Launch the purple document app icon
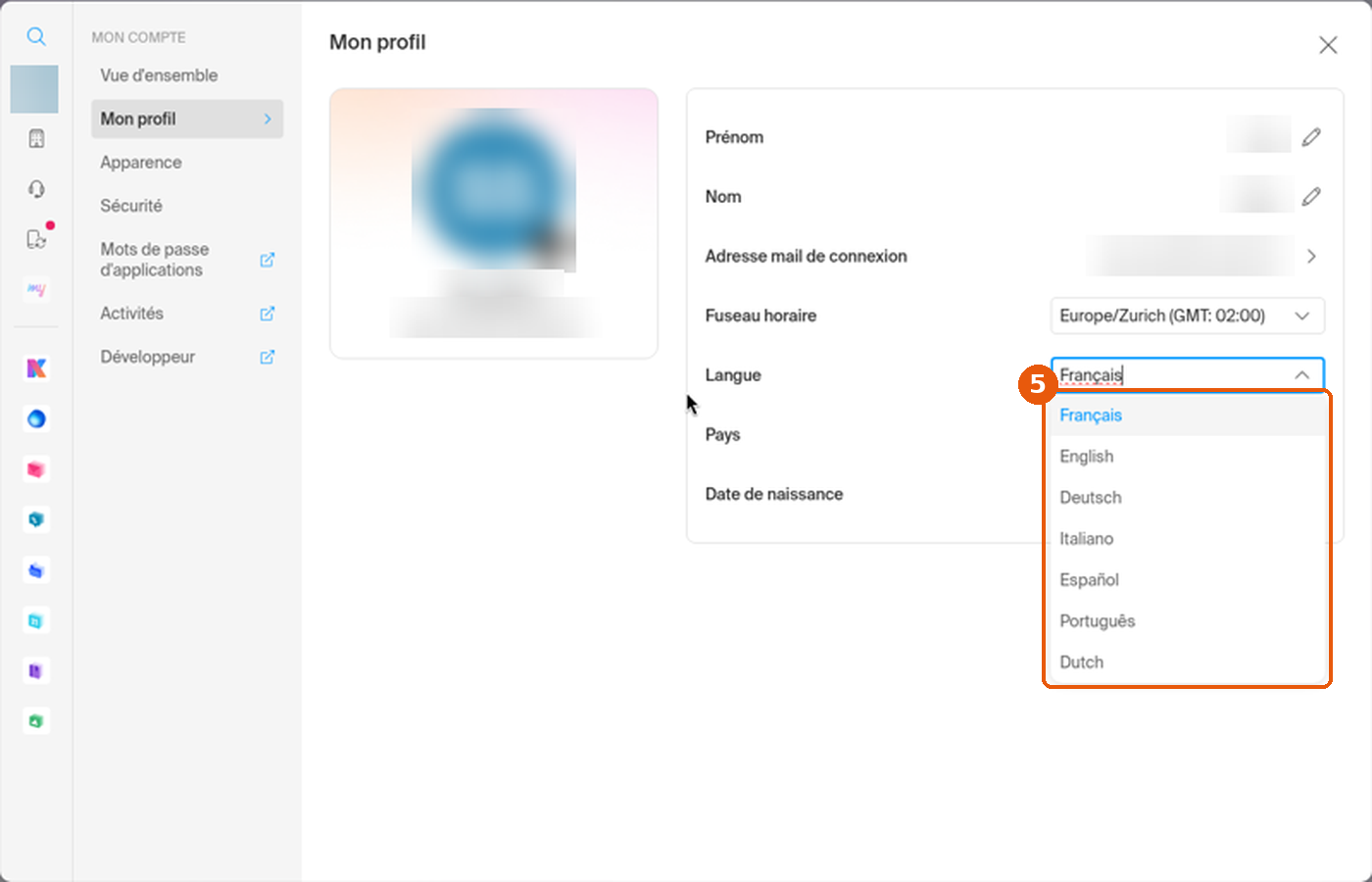1372x882 pixels. 36,671
